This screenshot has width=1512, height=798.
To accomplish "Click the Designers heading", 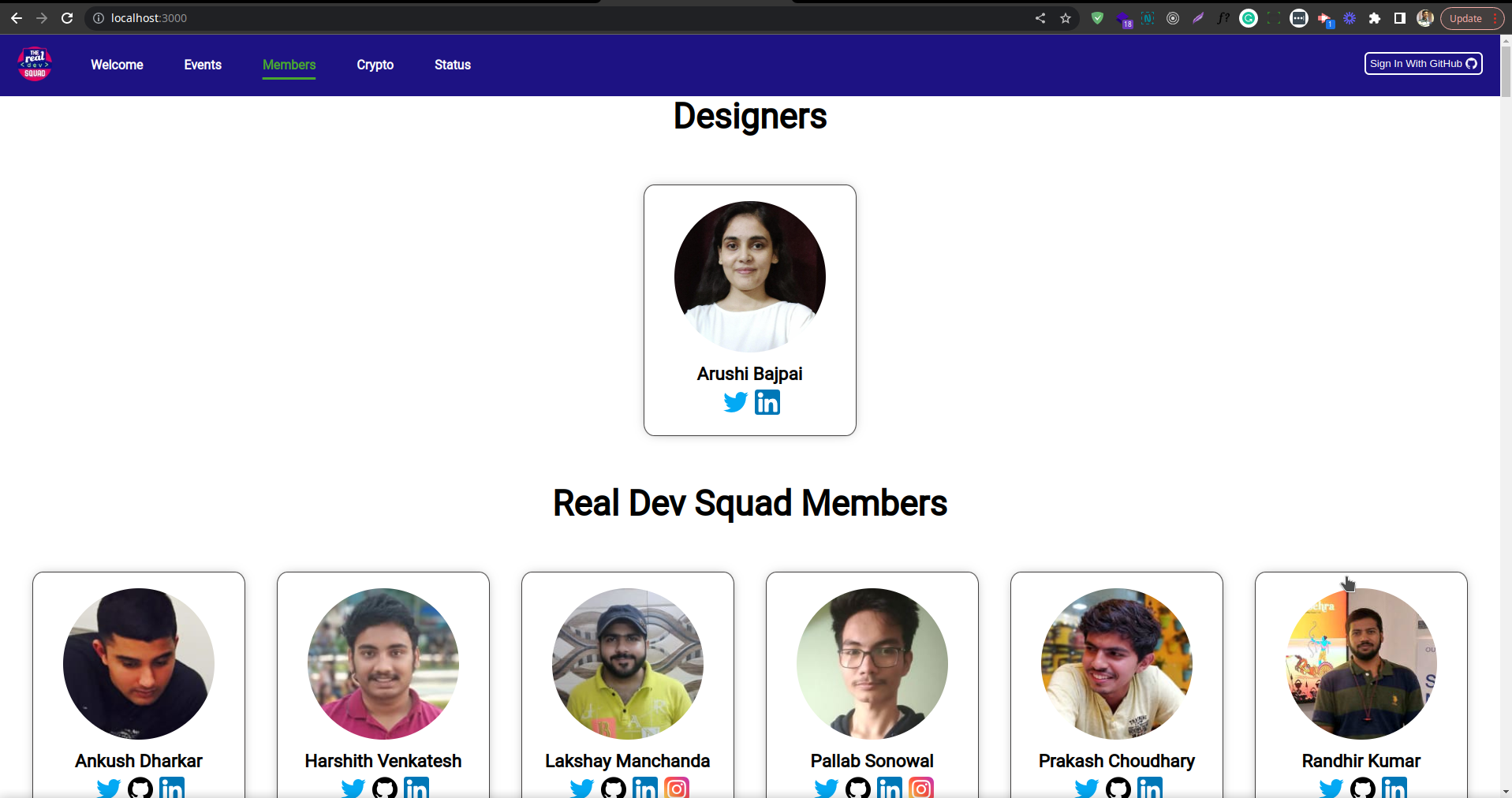I will [750, 117].
